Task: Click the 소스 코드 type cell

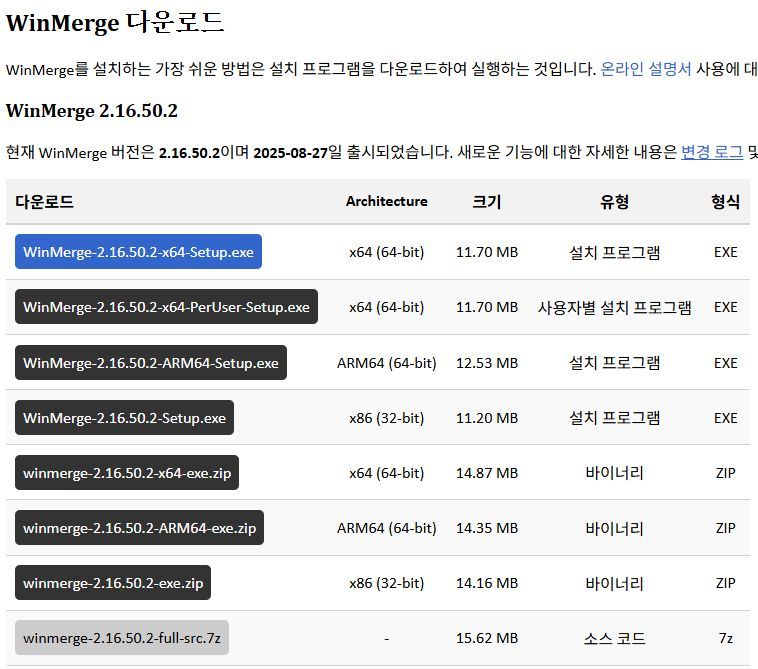Action: click(614, 639)
